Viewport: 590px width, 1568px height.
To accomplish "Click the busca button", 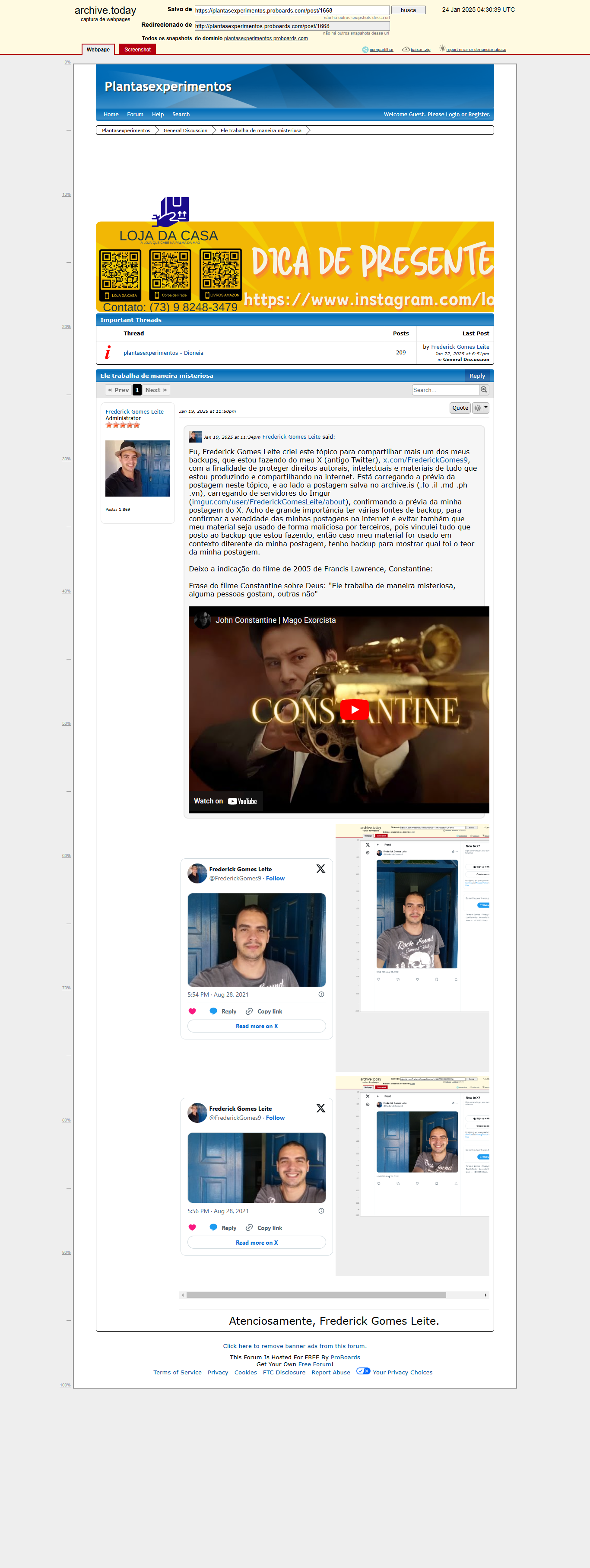I will pyautogui.click(x=408, y=10).
